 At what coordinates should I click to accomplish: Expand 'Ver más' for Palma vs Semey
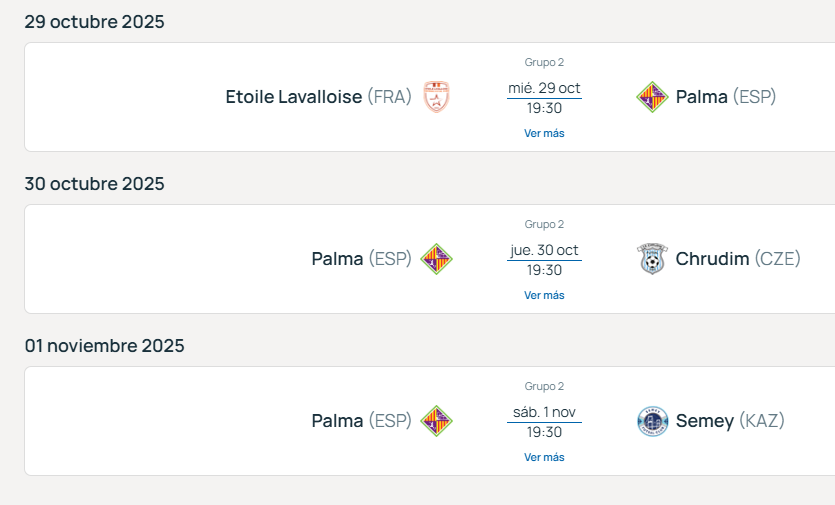(x=544, y=457)
